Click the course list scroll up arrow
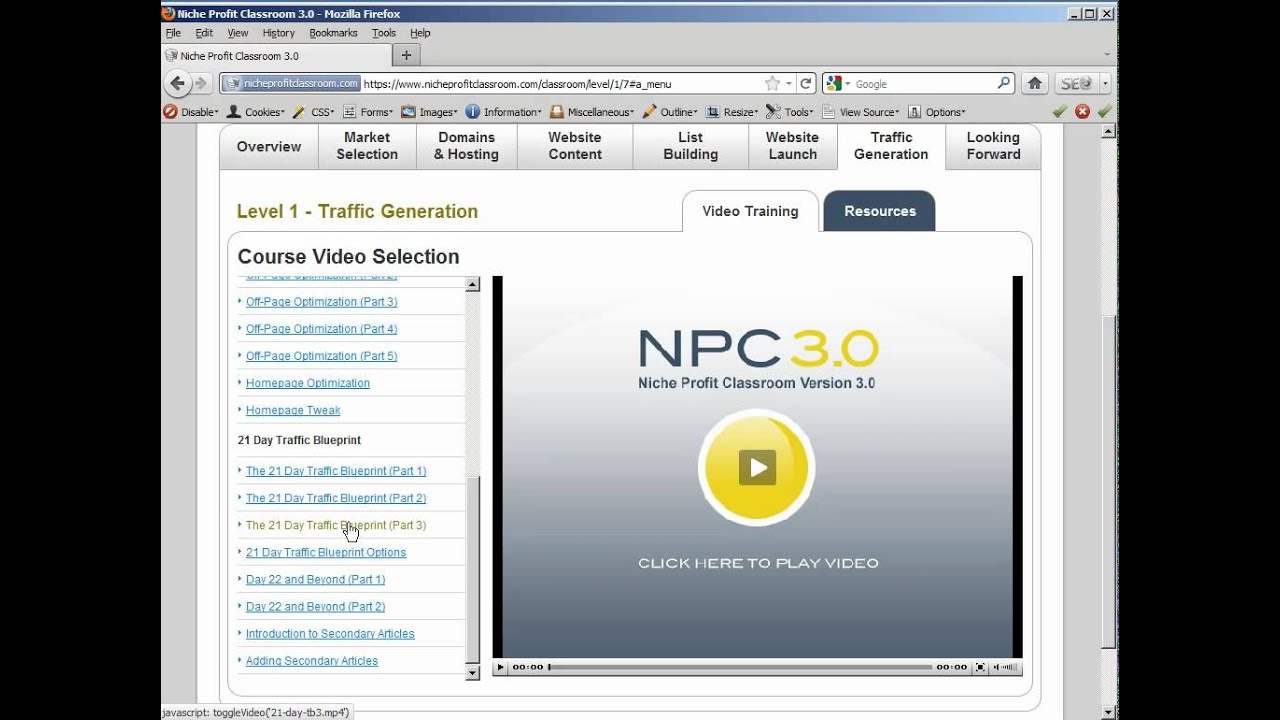 [473, 284]
